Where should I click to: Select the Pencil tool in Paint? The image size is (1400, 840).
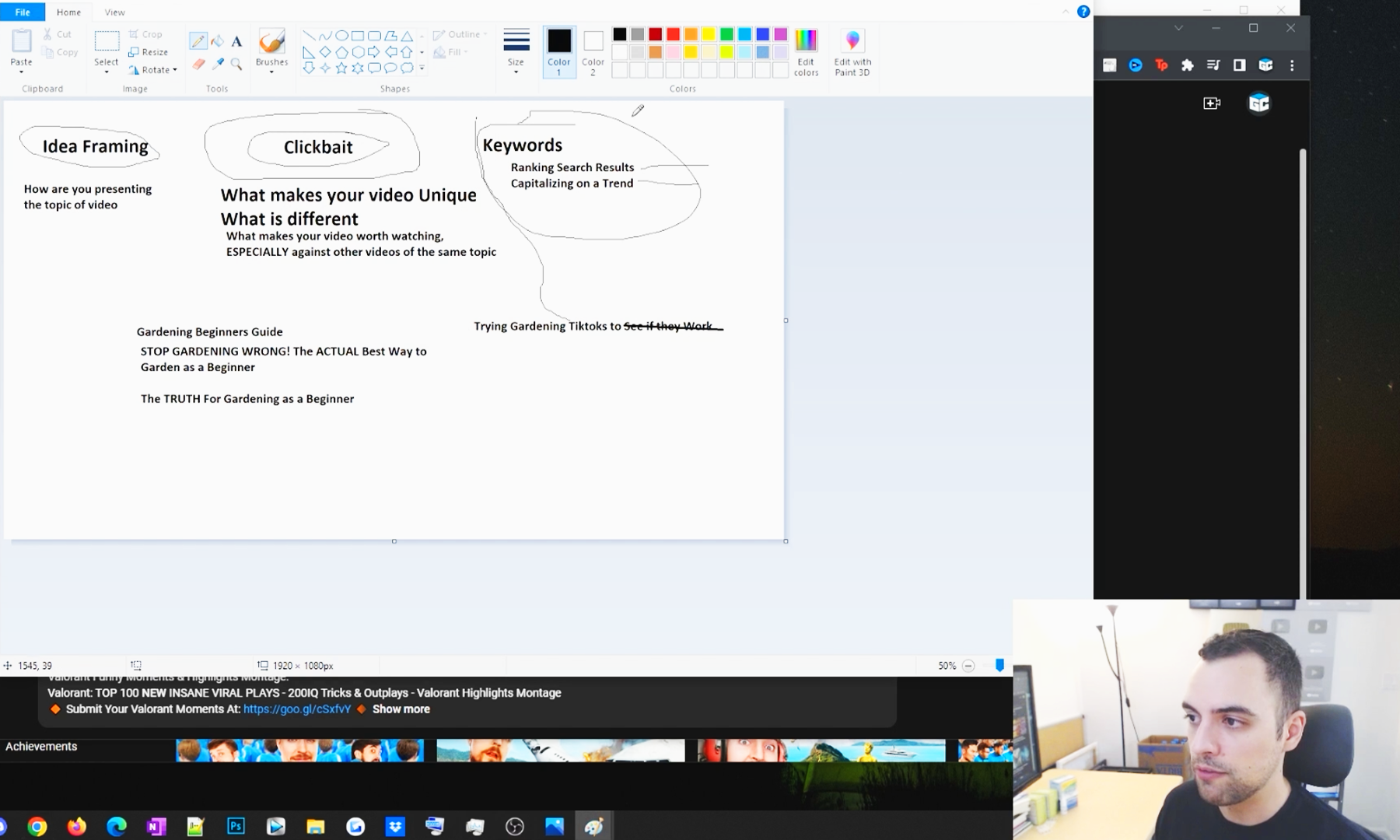[198, 41]
